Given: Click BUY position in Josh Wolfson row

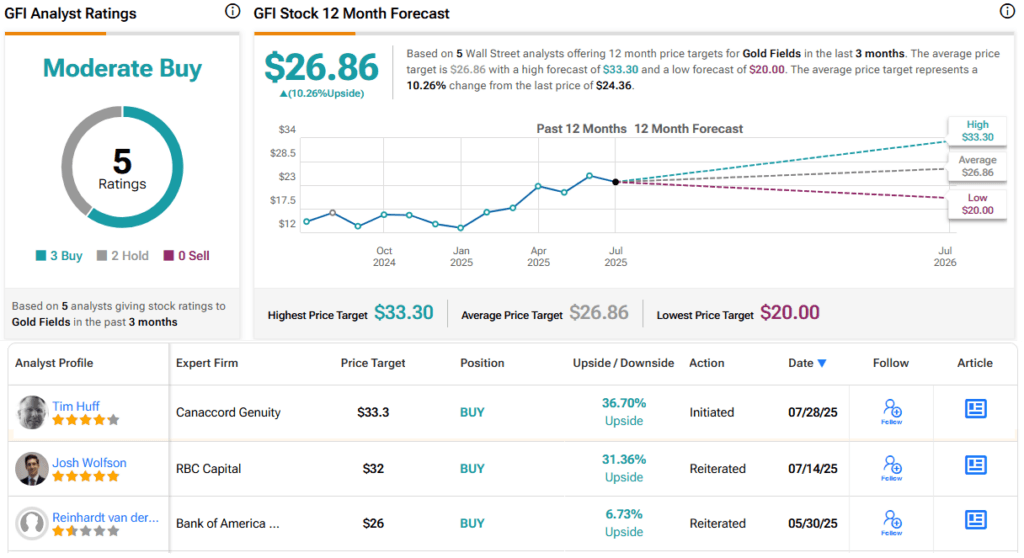Looking at the screenshot, I should tap(472, 468).
